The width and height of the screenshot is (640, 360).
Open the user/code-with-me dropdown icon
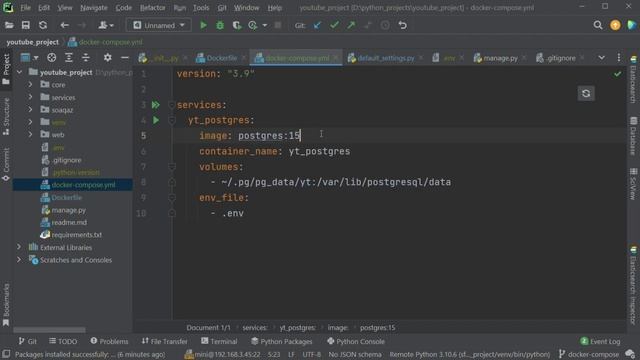click(x=106, y=25)
